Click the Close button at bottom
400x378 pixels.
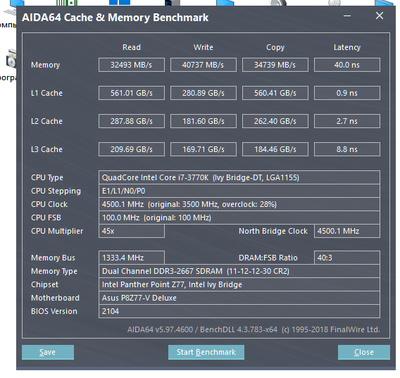click(364, 352)
